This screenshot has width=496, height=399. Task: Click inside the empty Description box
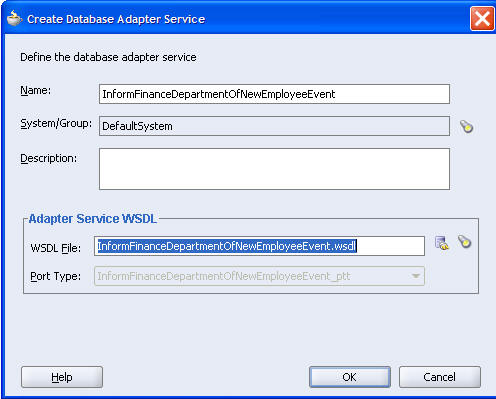[274, 169]
